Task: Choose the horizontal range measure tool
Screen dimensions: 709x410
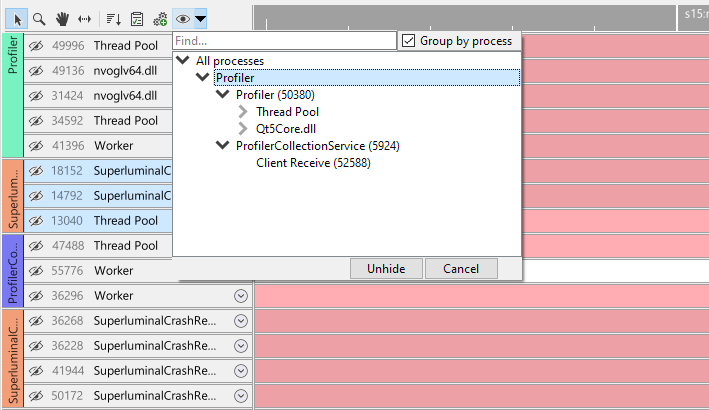Action: click(x=84, y=18)
